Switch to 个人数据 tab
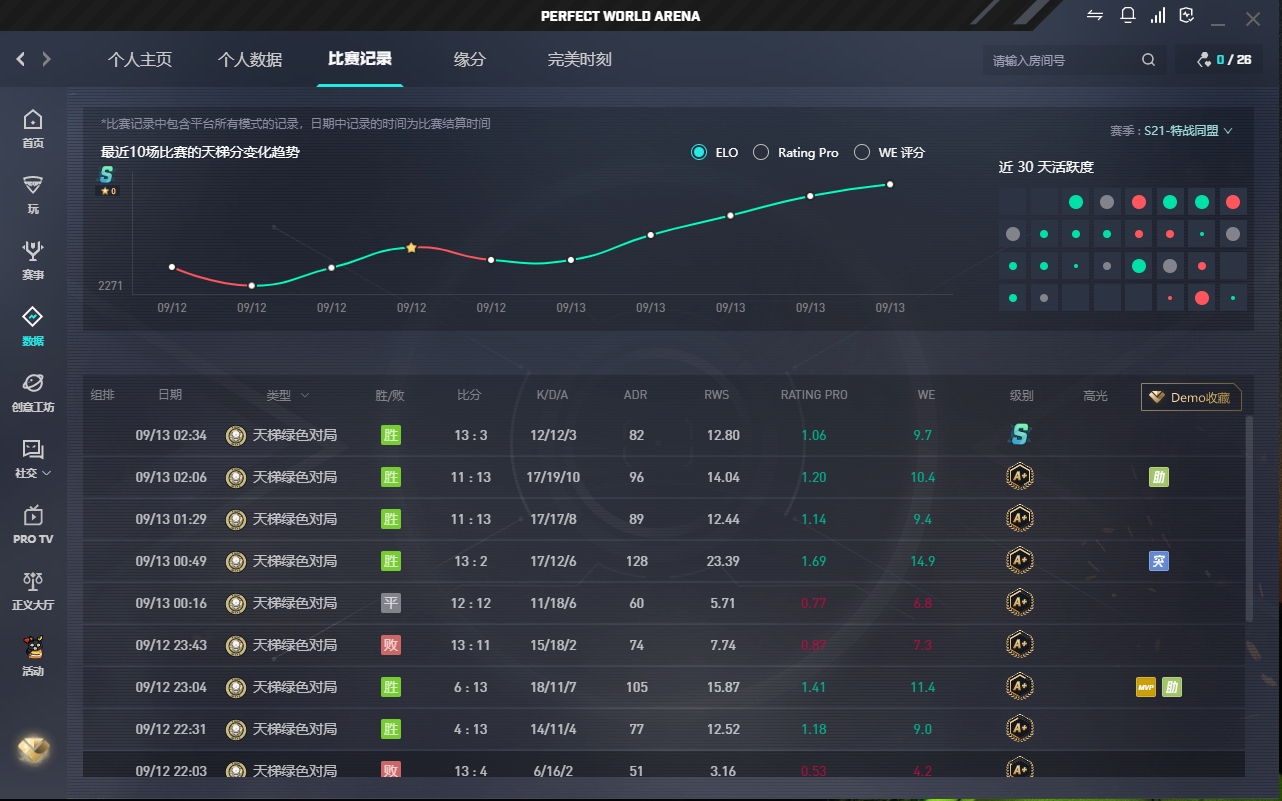This screenshot has width=1282, height=801. click(x=250, y=60)
